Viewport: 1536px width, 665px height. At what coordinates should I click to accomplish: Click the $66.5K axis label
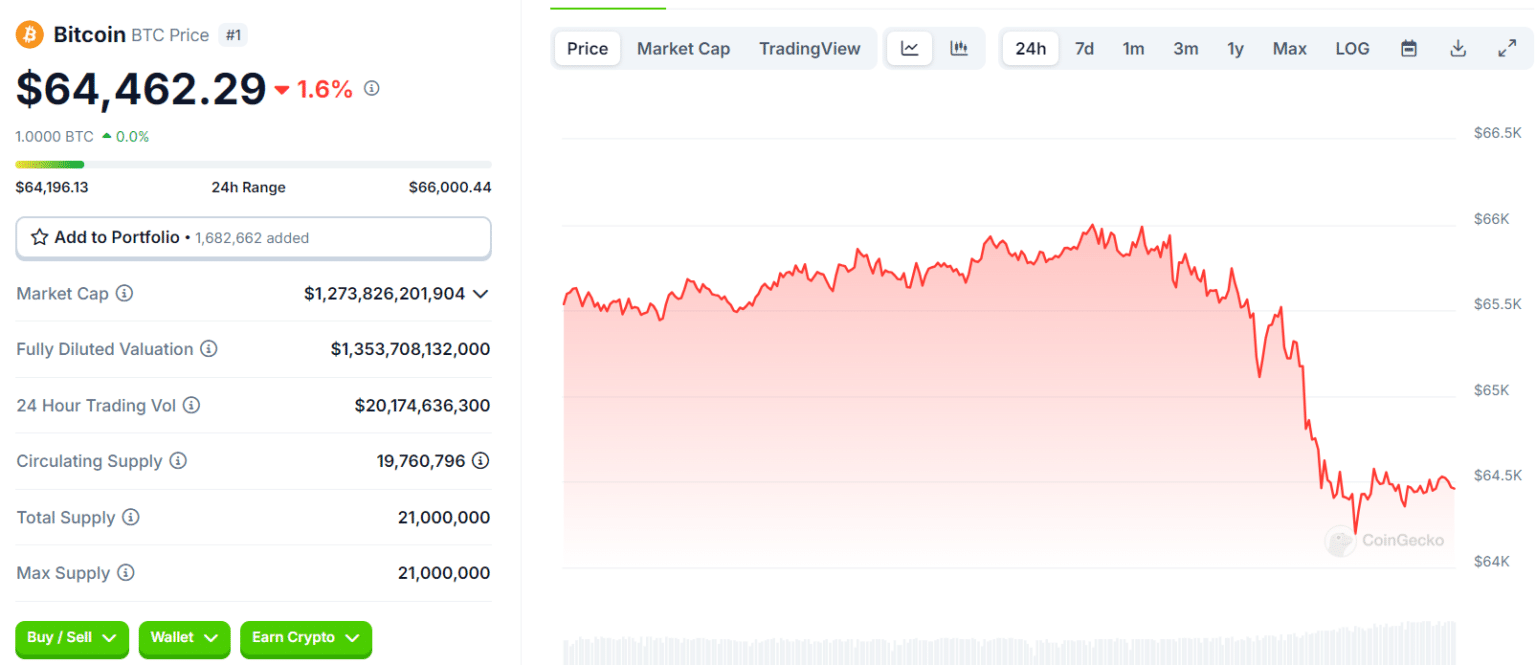tap(1498, 133)
